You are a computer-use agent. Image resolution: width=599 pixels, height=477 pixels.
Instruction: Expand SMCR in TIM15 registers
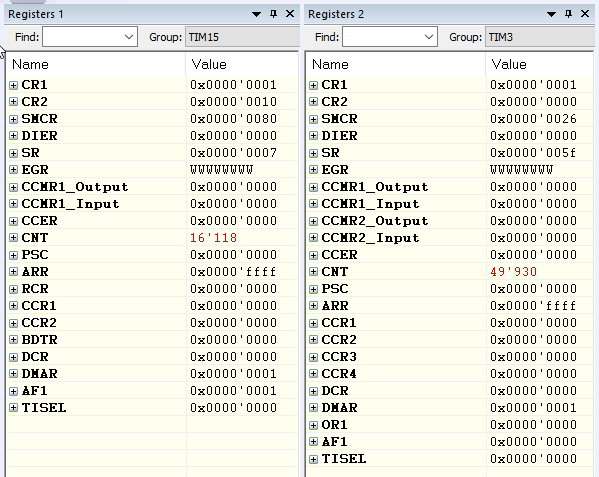(13, 119)
